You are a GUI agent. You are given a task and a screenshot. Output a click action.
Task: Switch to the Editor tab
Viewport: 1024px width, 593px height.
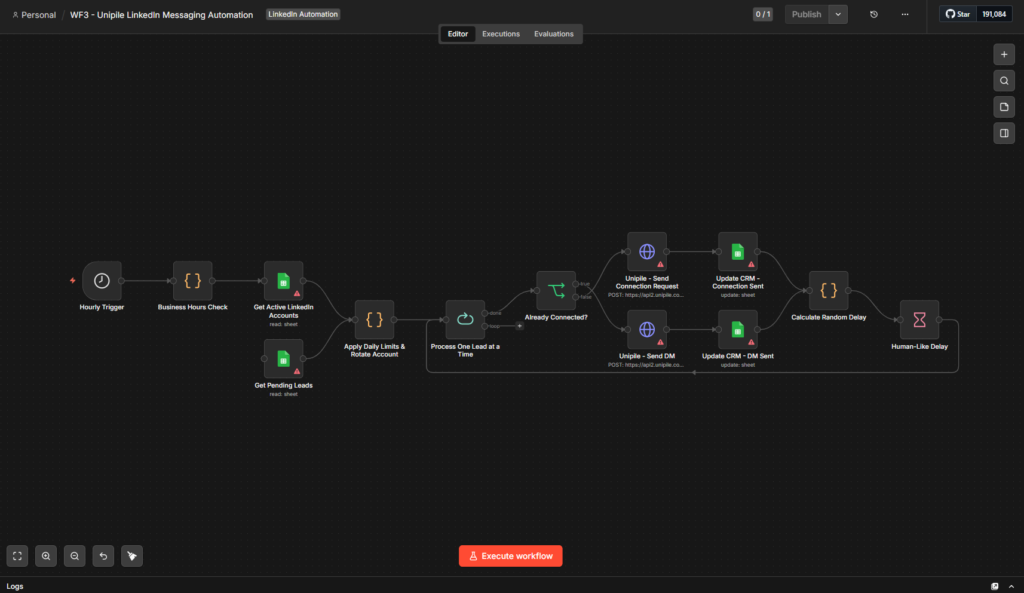[x=458, y=34]
